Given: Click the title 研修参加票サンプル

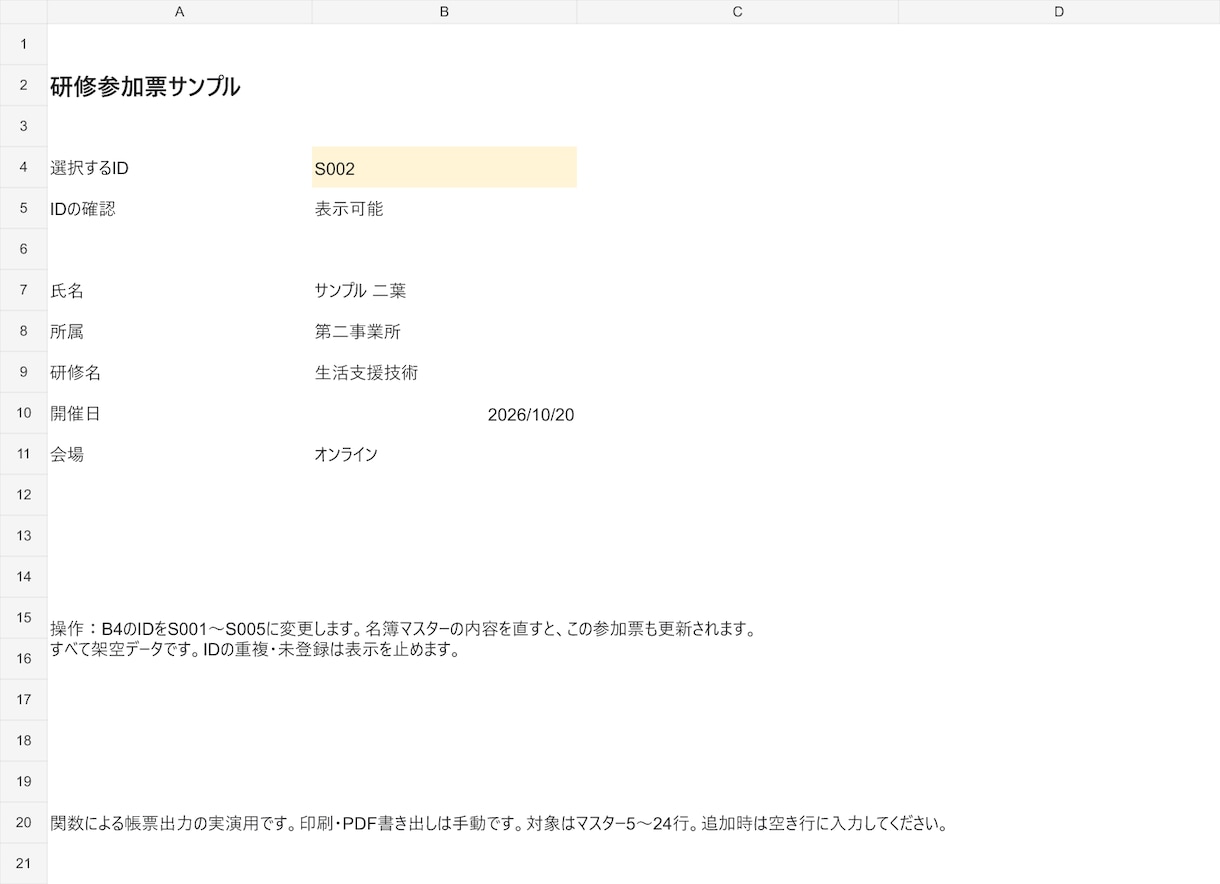Looking at the screenshot, I should click(145, 86).
